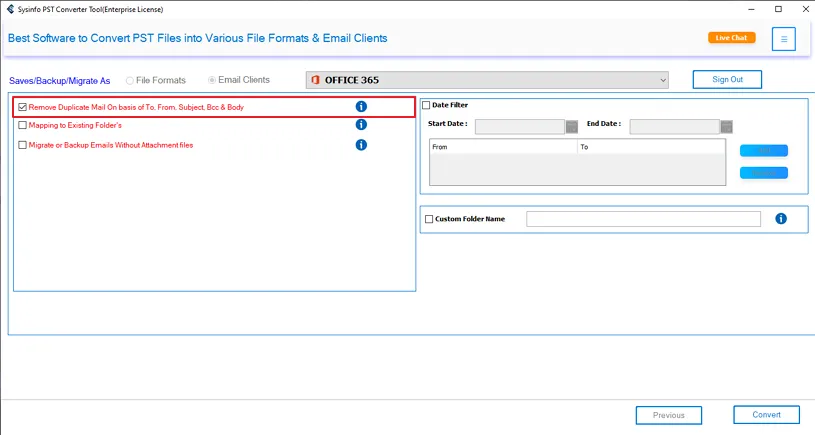
Task: Expand the OFFICE 365 dropdown arrow
Action: pyautogui.click(x=663, y=80)
